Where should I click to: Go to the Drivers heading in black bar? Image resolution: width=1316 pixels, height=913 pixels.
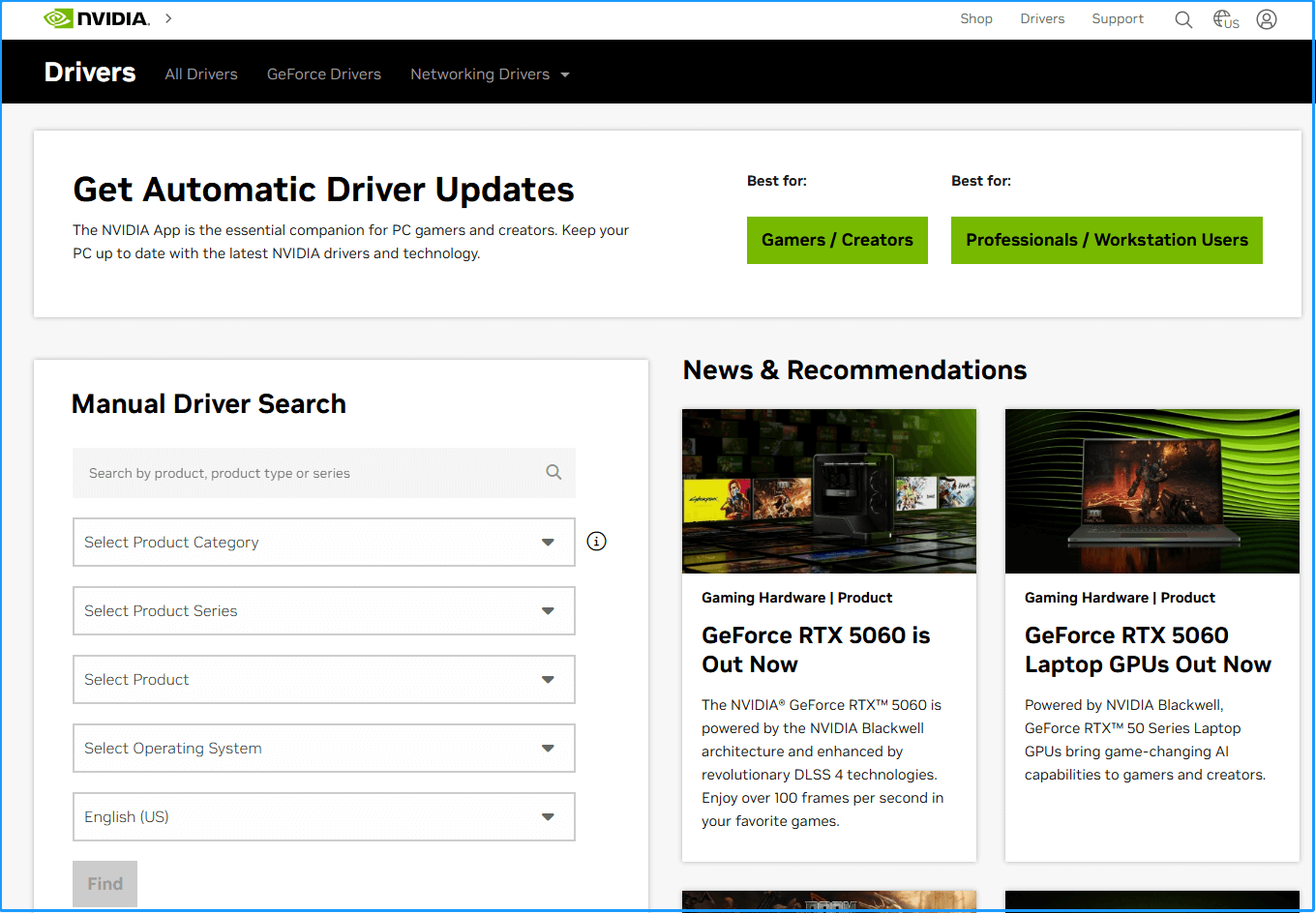pos(90,73)
